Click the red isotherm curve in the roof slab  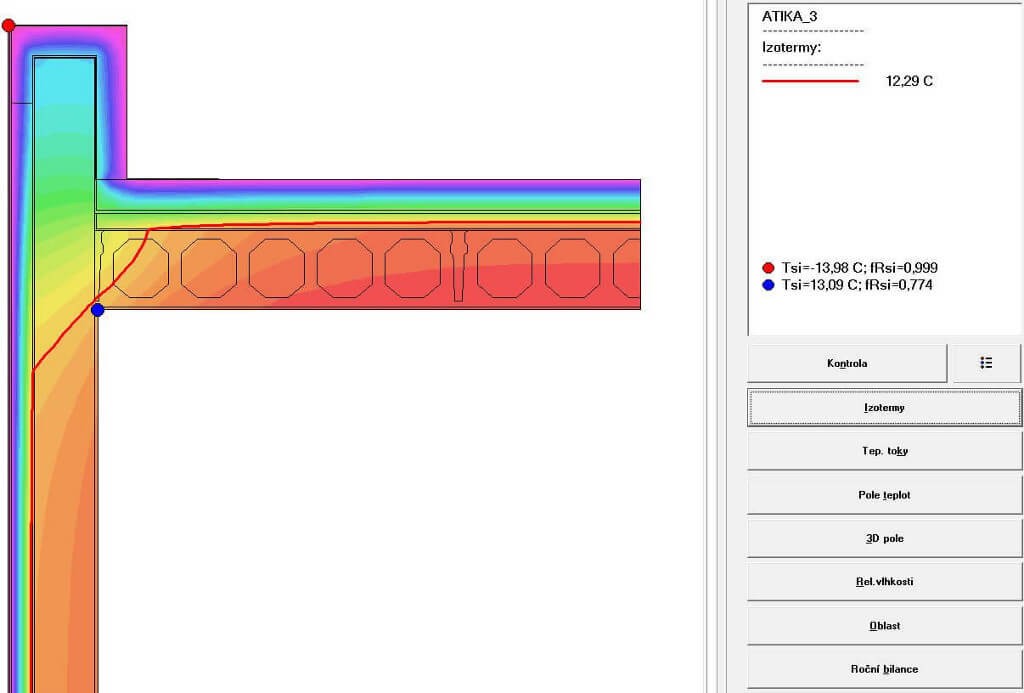pyautogui.click(x=400, y=223)
